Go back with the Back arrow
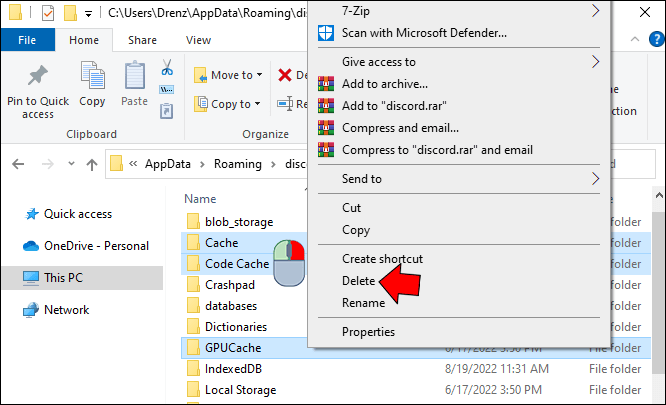 (x=18, y=164)
